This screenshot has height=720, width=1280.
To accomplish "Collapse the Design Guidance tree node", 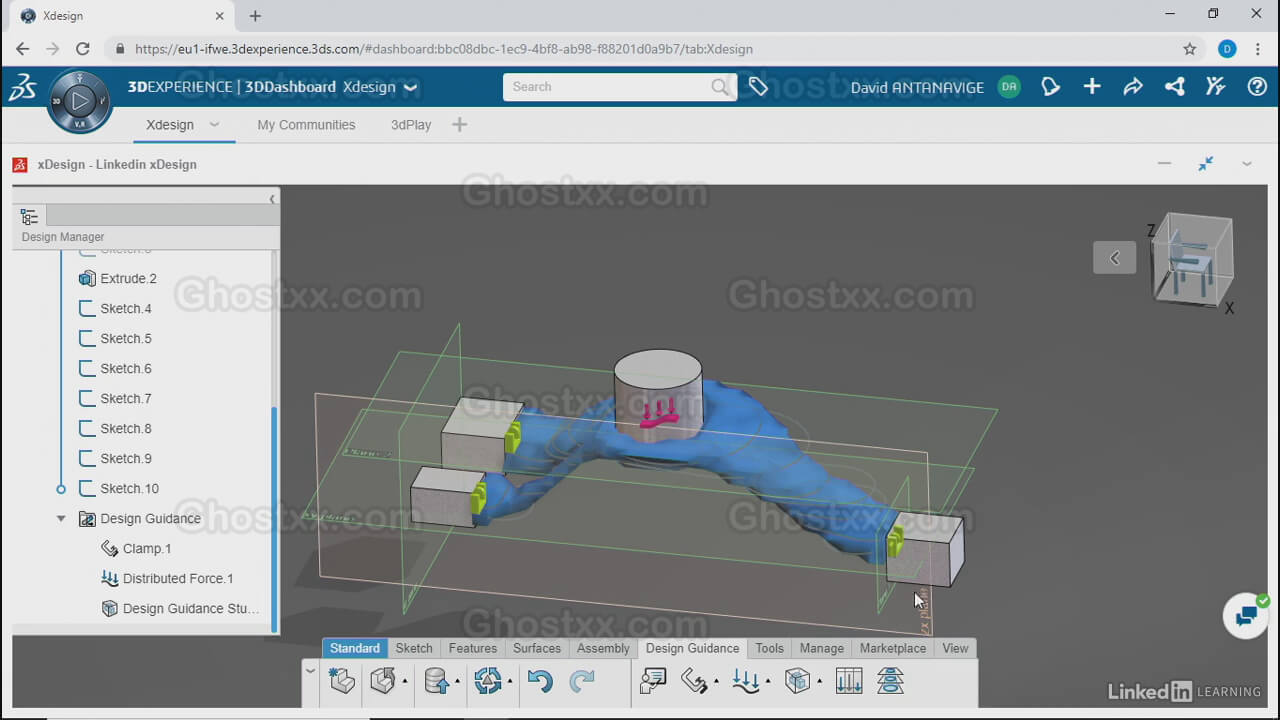I will pyautogui.click(x=61, y=519).
